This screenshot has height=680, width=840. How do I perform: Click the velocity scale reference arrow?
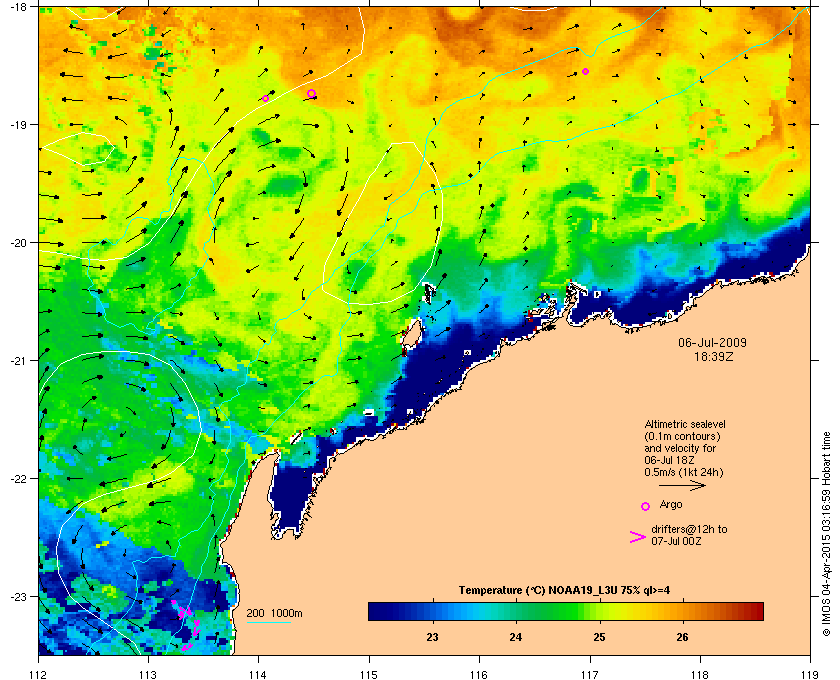[682, 486]
